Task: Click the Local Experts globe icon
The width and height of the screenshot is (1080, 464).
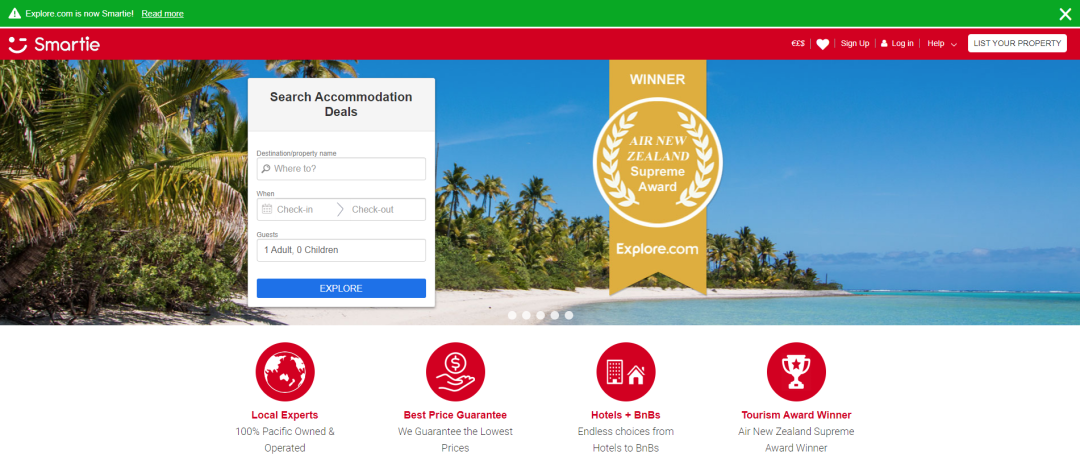Action: point(285,372)
